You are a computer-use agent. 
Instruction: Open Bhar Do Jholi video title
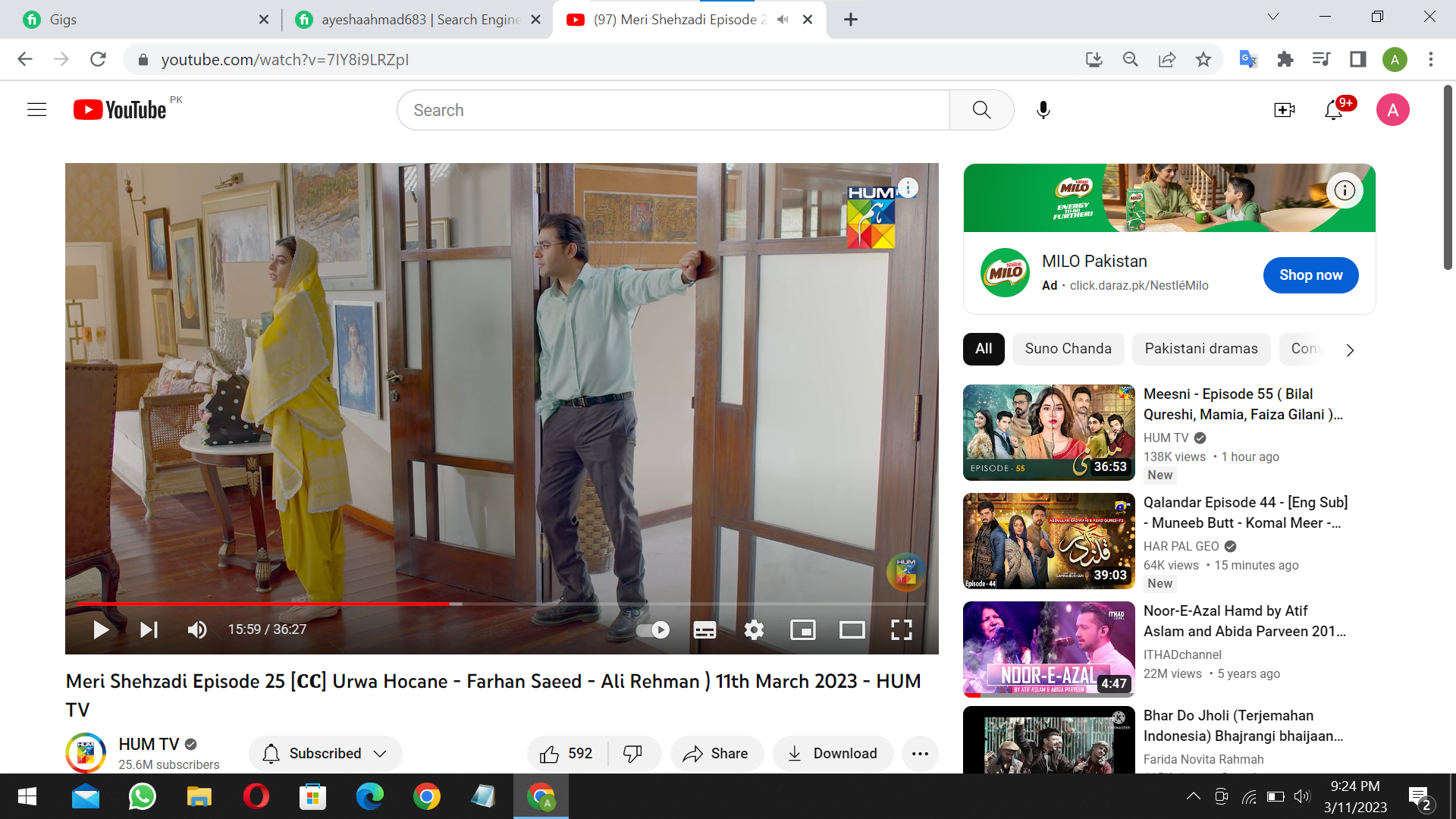pos(1244,726)
